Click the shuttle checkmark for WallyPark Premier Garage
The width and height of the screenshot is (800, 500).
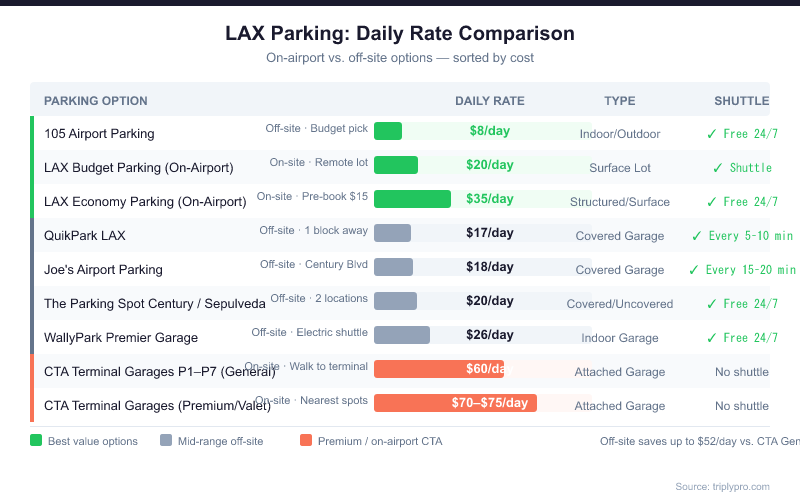(712, 338)
